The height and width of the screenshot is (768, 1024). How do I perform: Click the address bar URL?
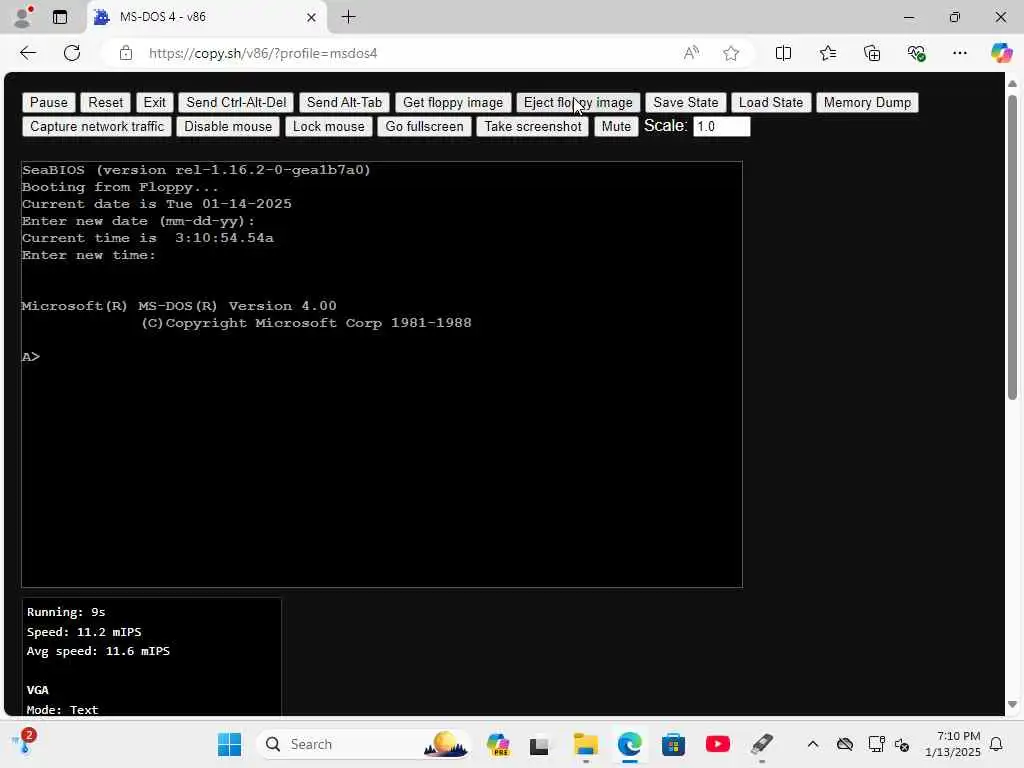(x=263, y=53)
